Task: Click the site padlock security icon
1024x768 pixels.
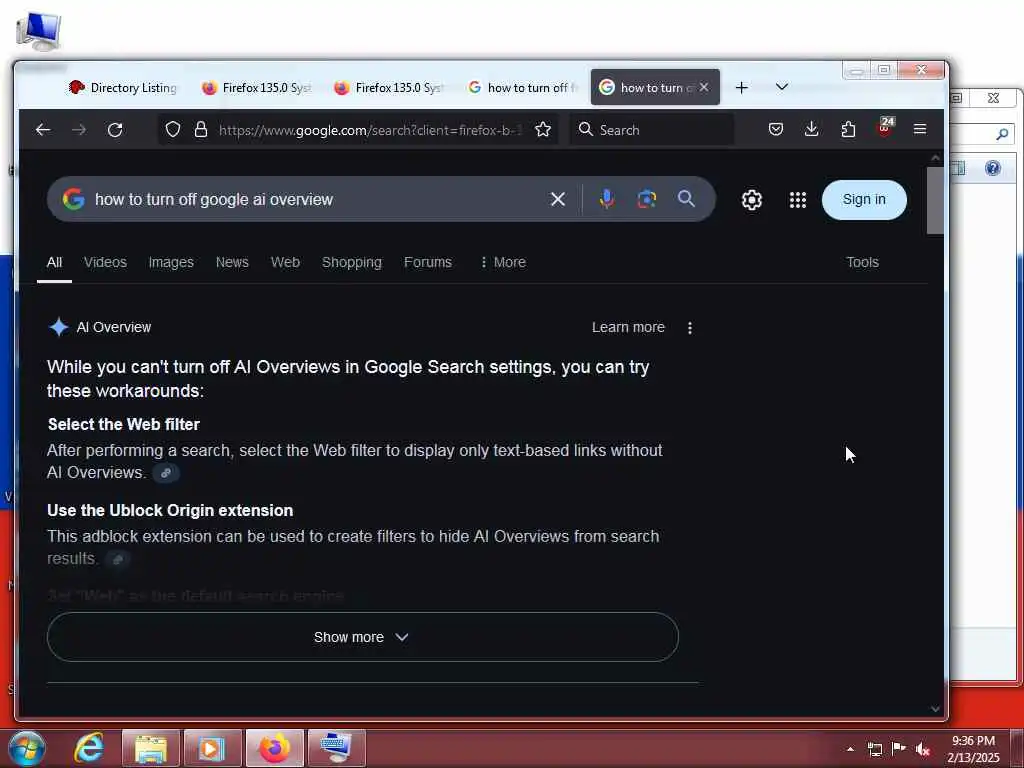Action: (x=201, y=129)
